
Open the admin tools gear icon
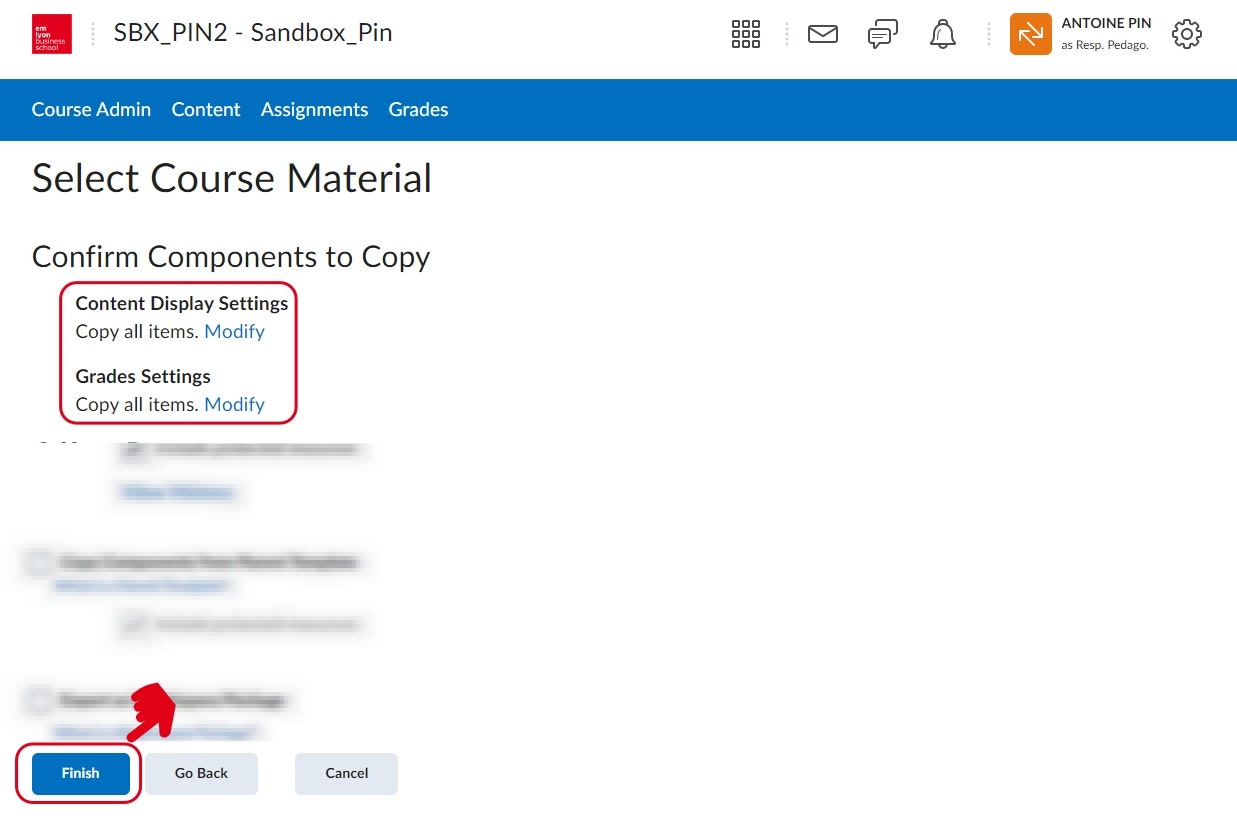coord(1186,34)
